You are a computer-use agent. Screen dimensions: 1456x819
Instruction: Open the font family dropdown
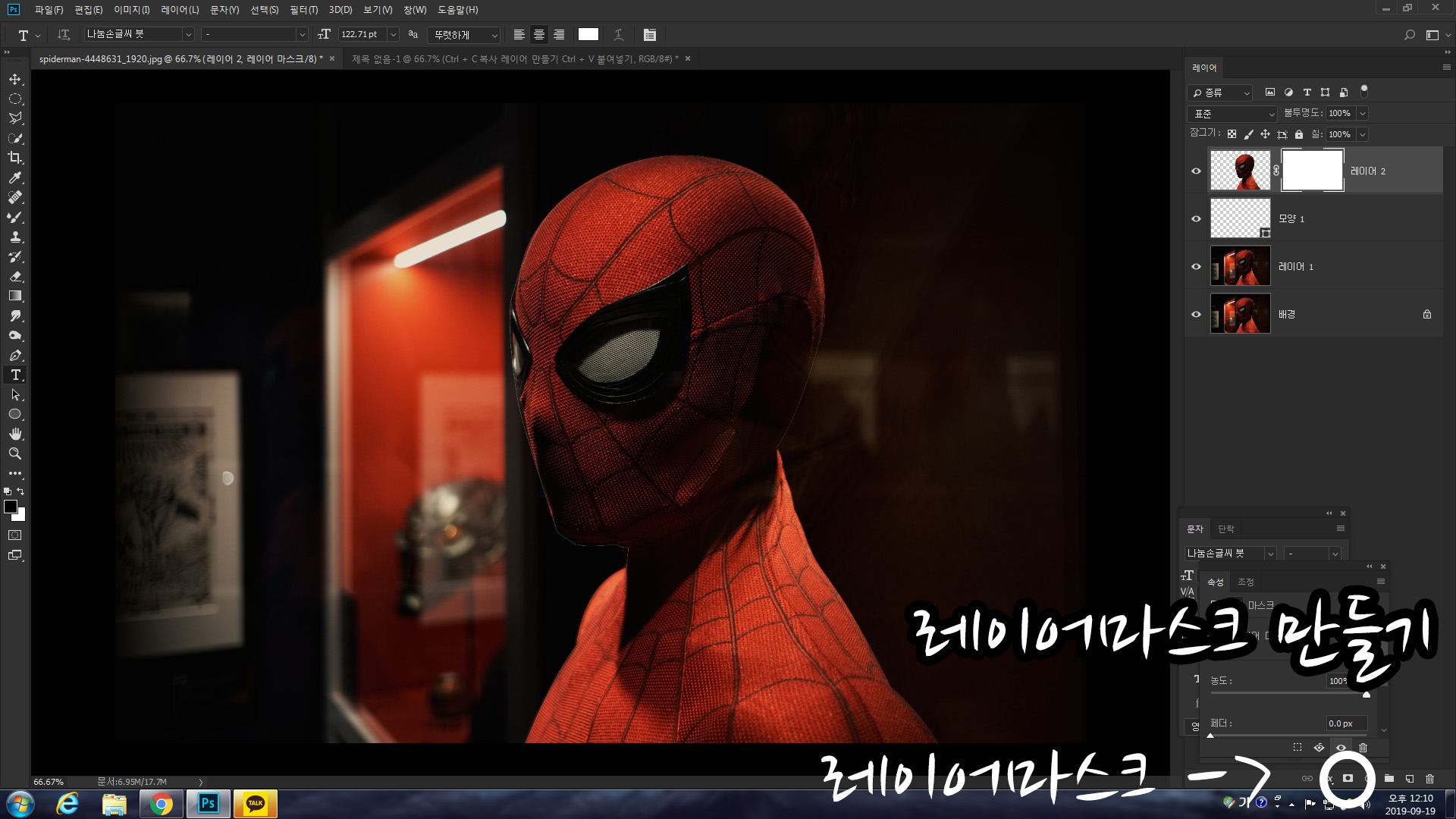point(188,35)
